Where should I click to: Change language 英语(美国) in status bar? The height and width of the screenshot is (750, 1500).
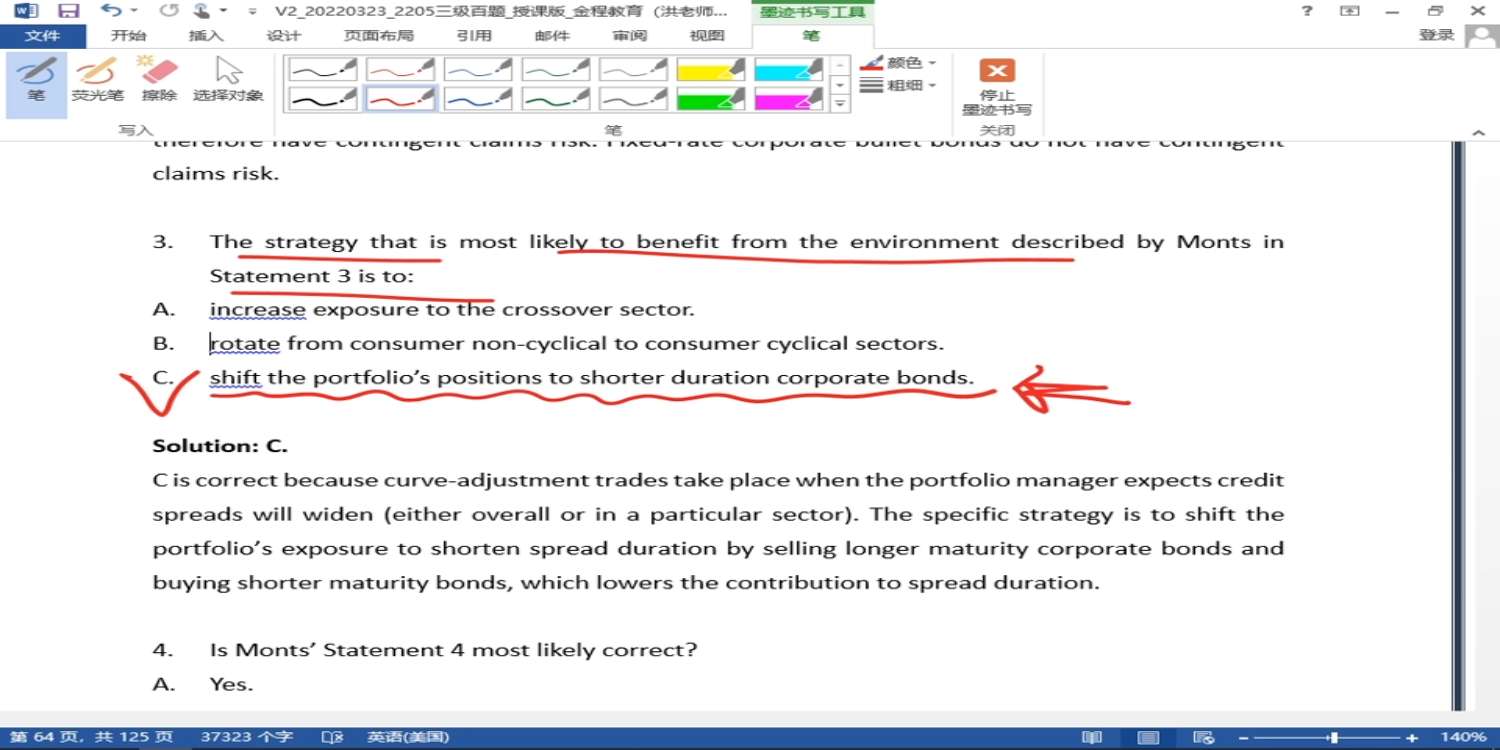pos(408,737)
